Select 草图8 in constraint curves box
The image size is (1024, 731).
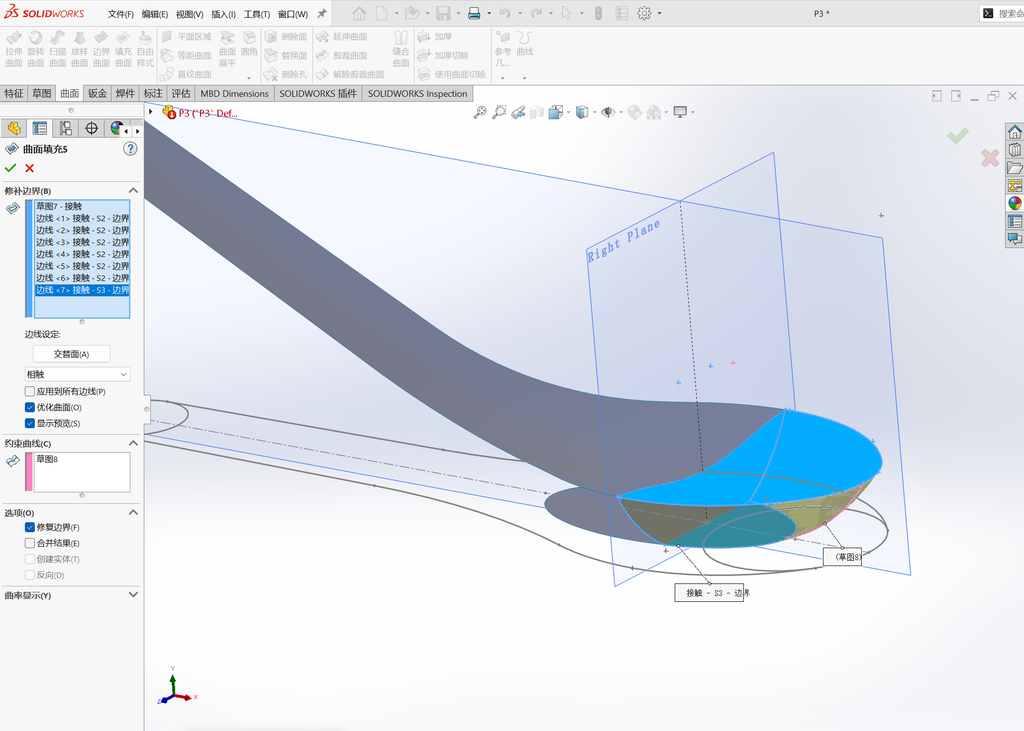coord(82,459)
